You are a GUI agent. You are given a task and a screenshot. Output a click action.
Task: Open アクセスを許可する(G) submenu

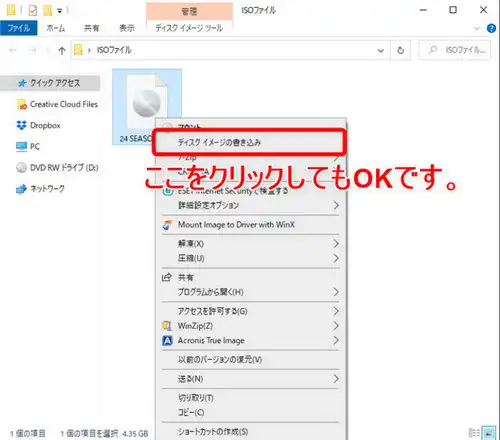click(x=250, y=311)
